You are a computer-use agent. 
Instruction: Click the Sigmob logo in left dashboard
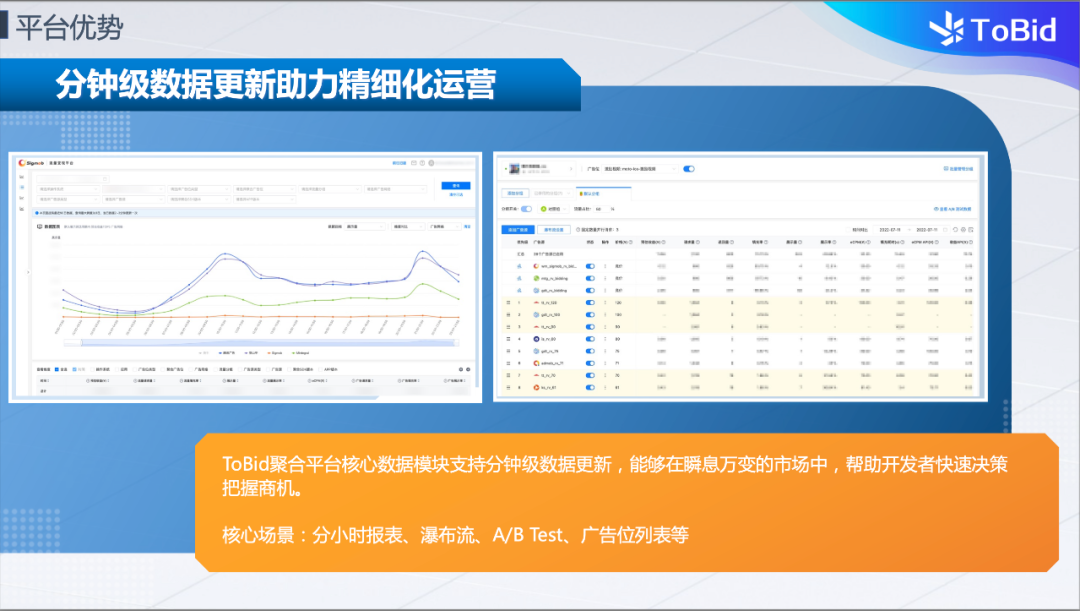click(x=31, y=163)
